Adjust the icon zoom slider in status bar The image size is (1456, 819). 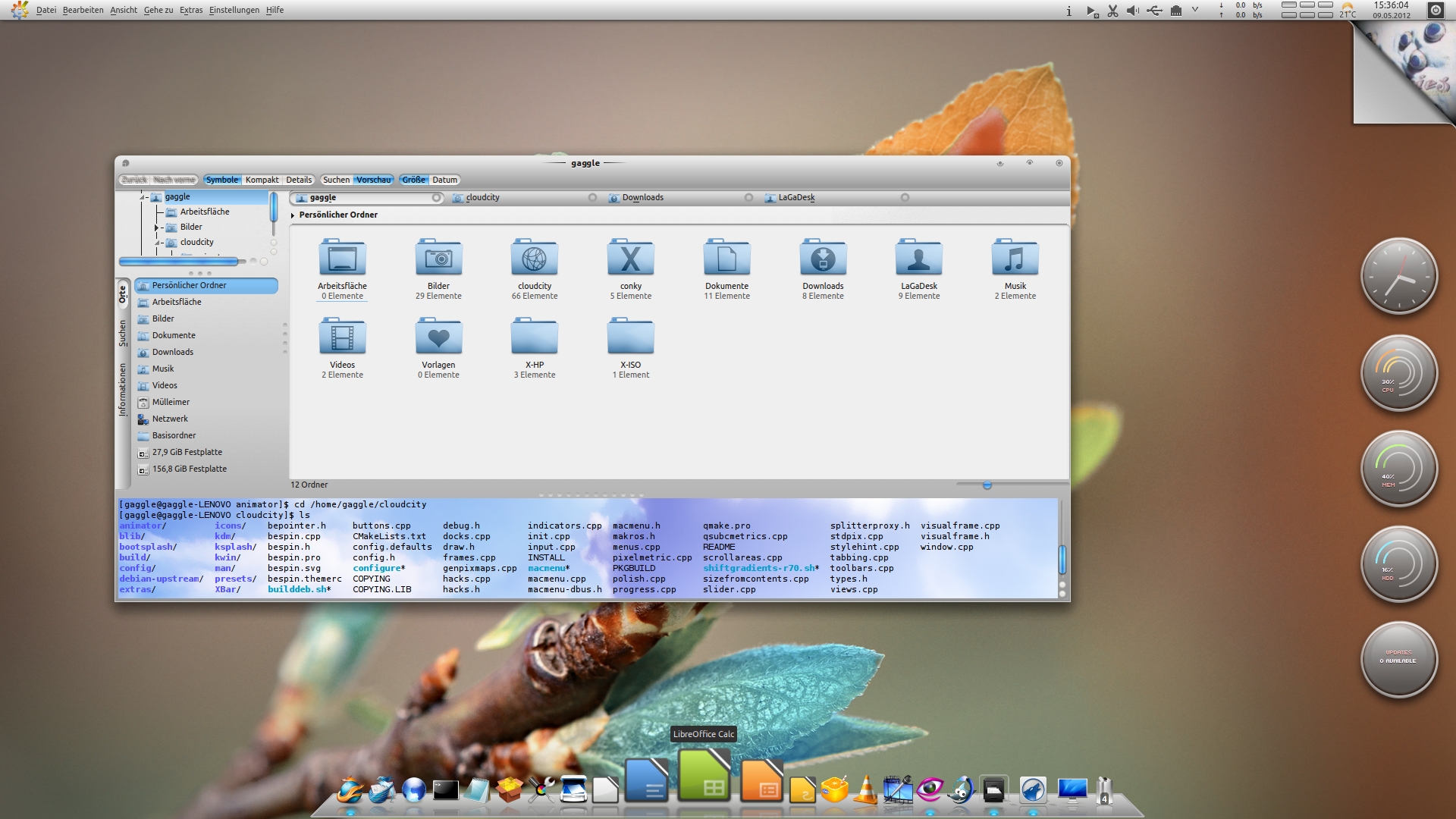click(x=987, y=485)
